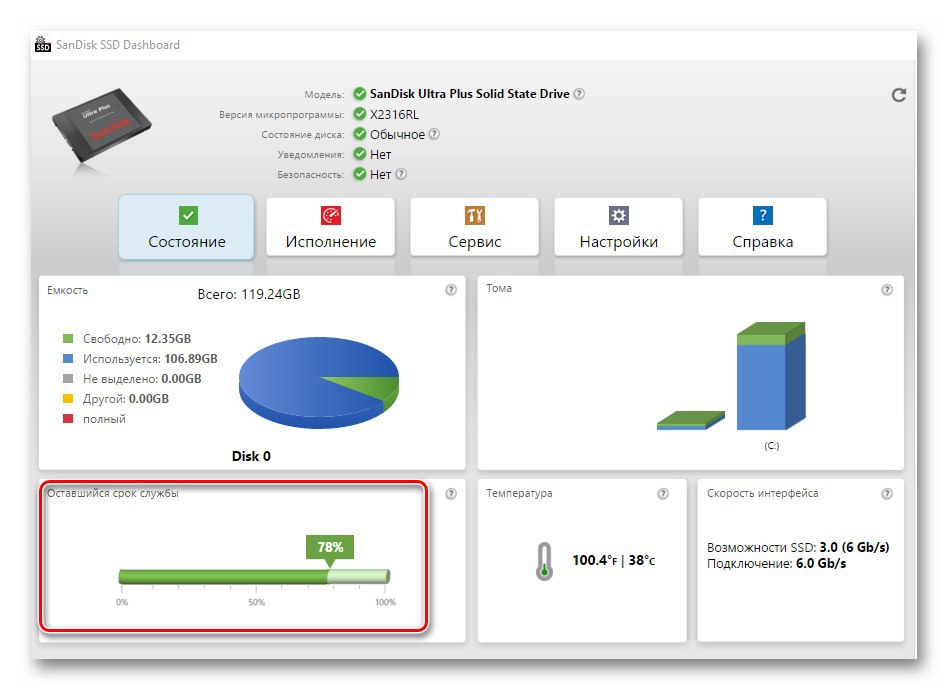
Task: Click the remaining life progress bar
Action: tap(255, 576)
